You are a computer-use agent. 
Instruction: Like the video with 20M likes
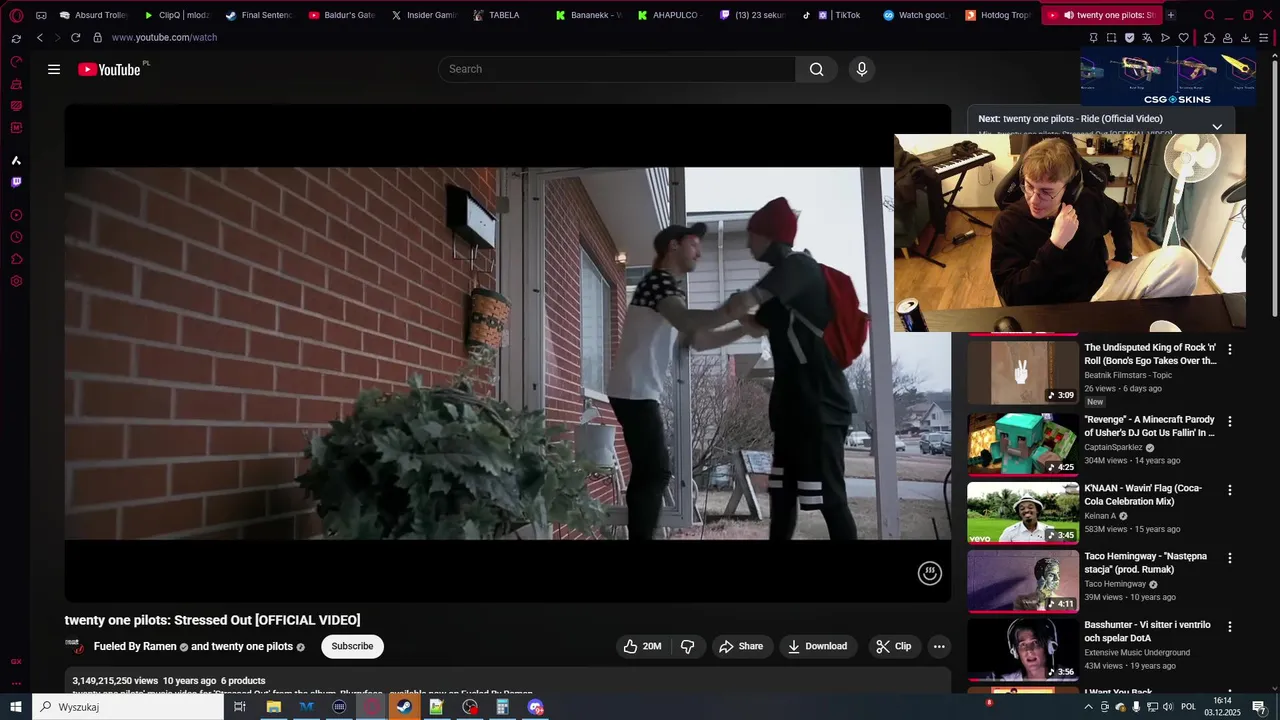[x=642, y=646]
